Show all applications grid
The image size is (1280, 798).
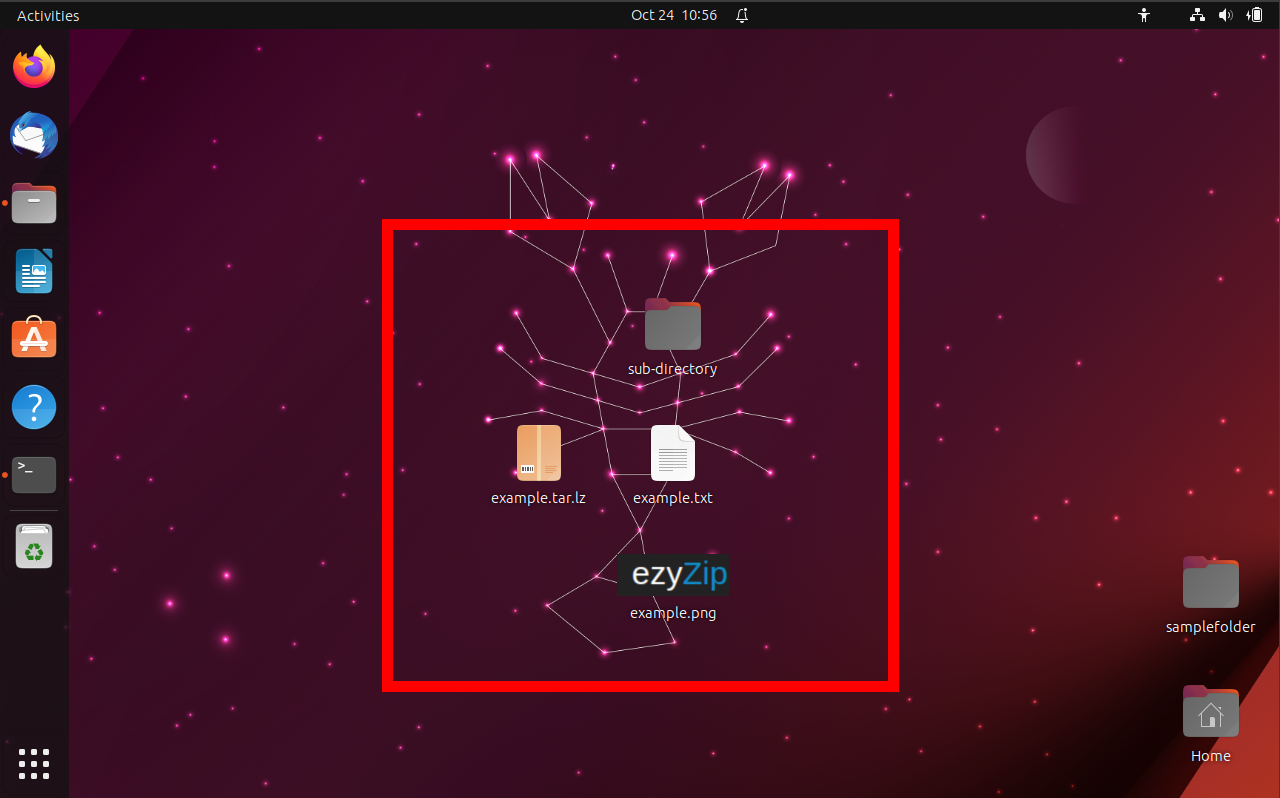pyautogui.click(x=33, y=764)
